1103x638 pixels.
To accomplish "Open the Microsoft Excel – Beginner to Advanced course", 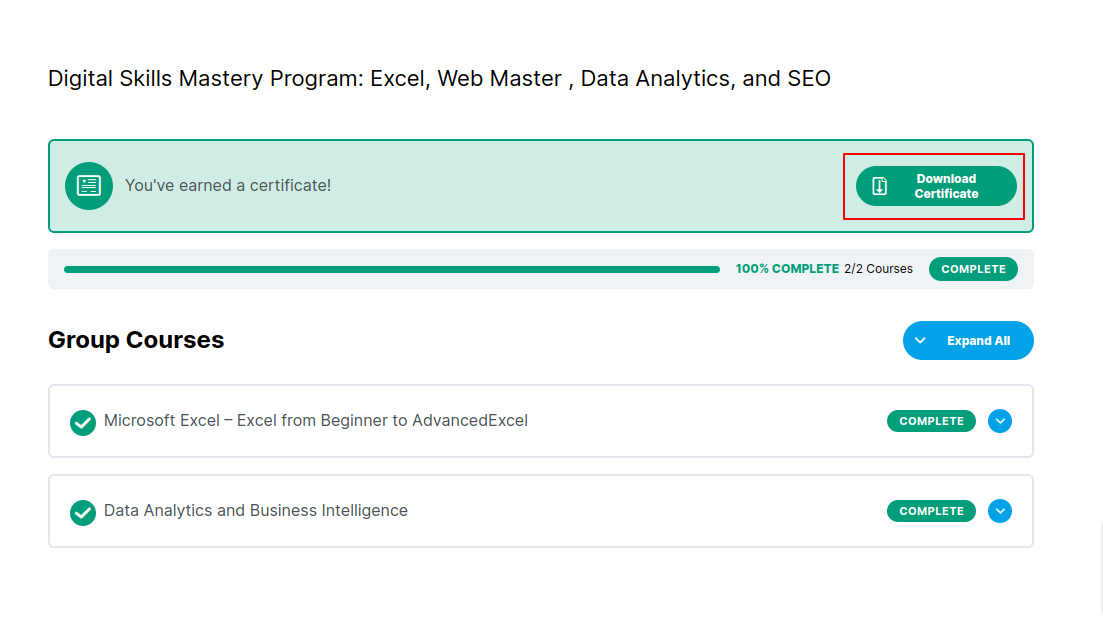I will pos(316,421).
